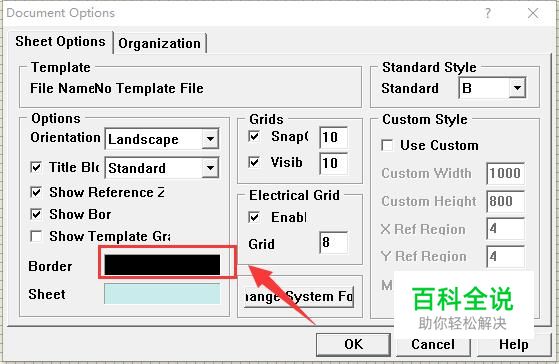Switch to the Sheet Options tab
The width and height of the screenshot is (559, 364).
[60, 42]
